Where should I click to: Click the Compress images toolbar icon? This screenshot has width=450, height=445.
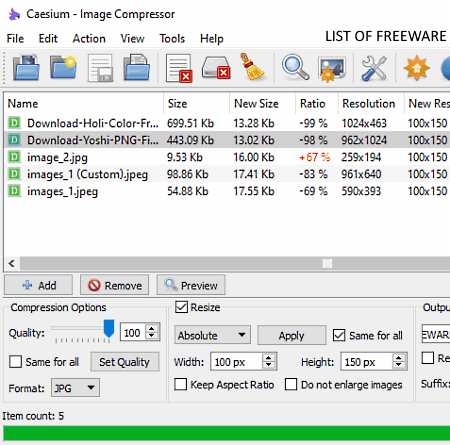coord(332,69)
